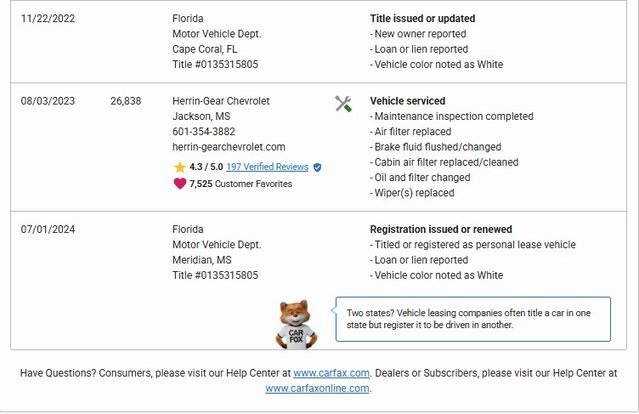639x414 pixels.
Task: Select the Herrin-Gear Chevrolet dealer name
Action: (221, 101)
